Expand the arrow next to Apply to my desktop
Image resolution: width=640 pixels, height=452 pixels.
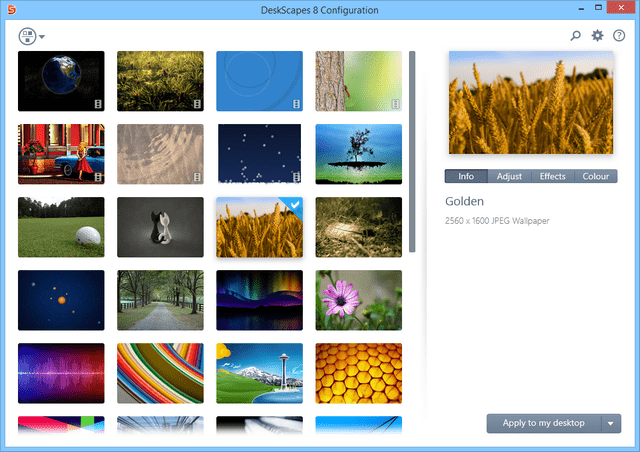610,423
